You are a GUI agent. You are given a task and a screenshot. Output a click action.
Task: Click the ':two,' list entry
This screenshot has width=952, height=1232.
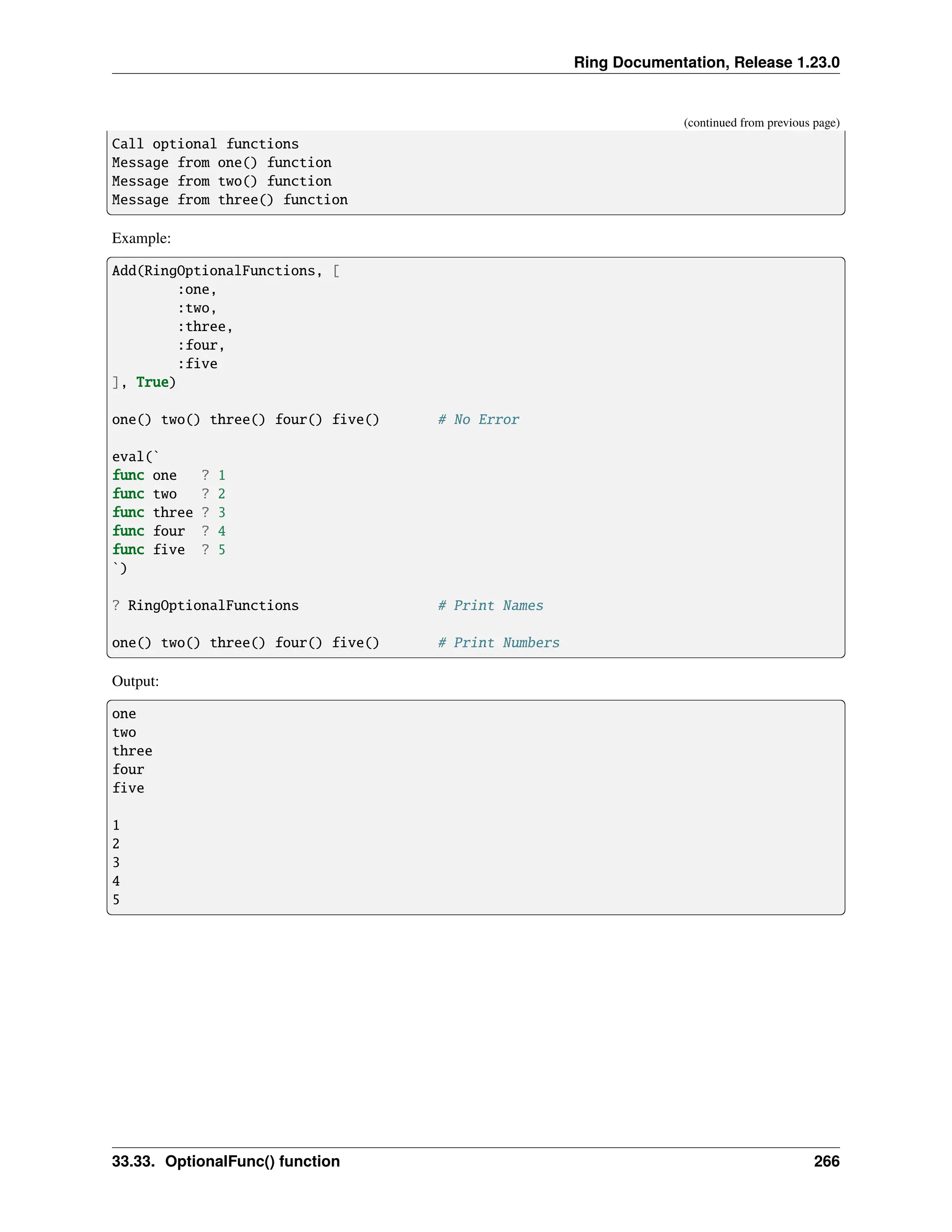[x=197, y=308]
